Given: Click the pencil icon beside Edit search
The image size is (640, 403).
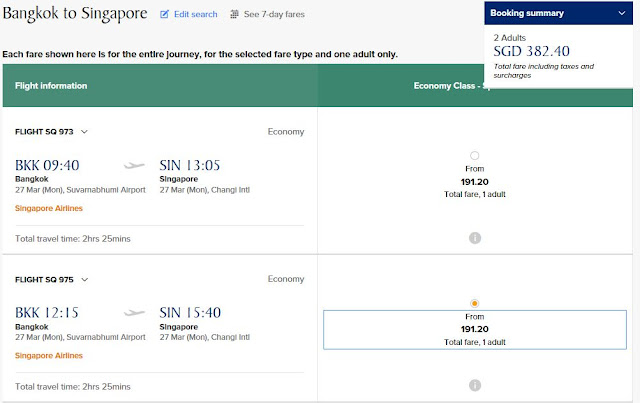Looking at the screenshot, I should pyautogui.click(x=165, y=15).
